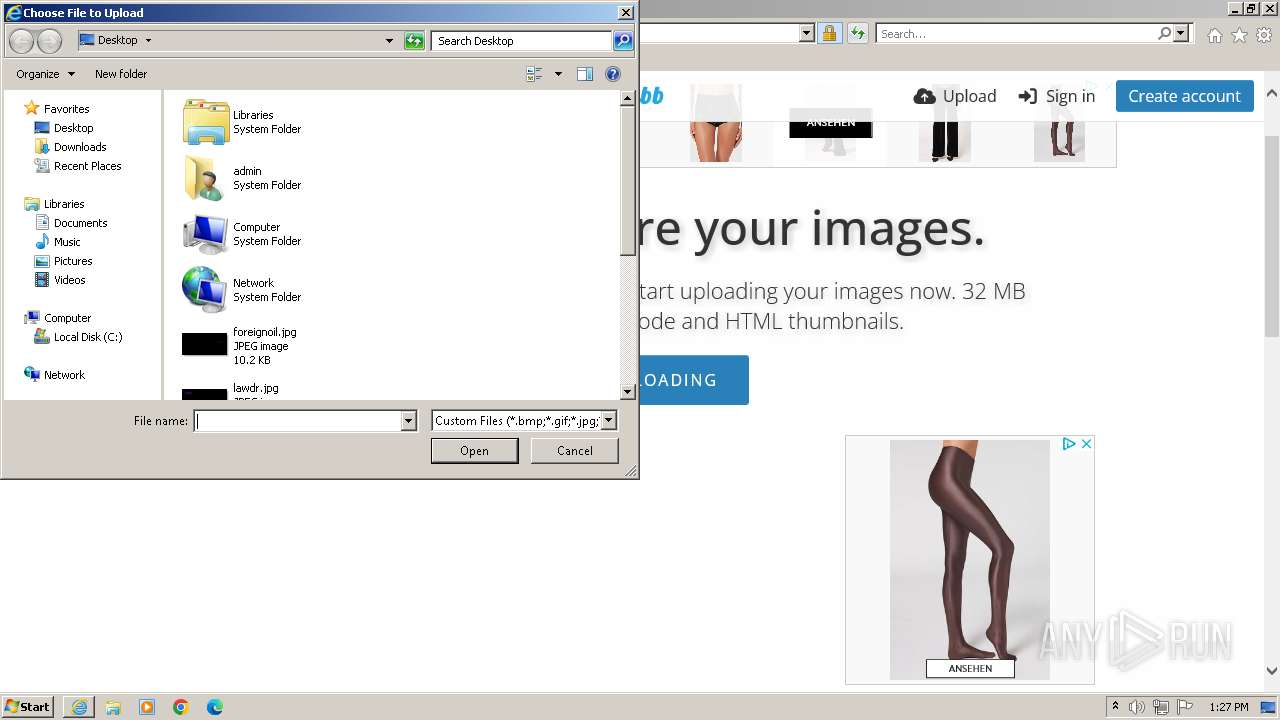Select the lawdr.jpg file name
Screen dimensions: 1280x720
256,388
